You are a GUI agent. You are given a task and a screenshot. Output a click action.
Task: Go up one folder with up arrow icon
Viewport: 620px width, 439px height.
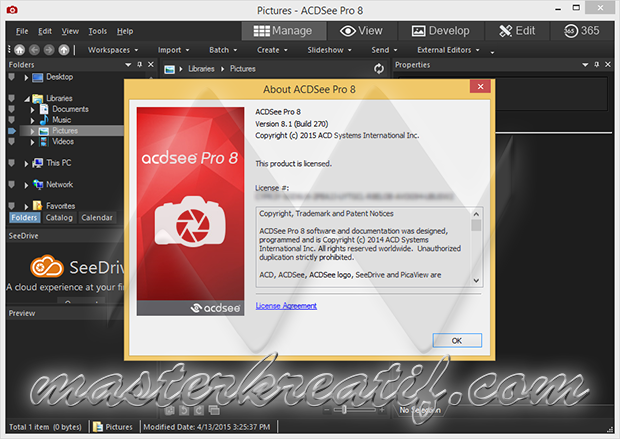pos(64,50)
